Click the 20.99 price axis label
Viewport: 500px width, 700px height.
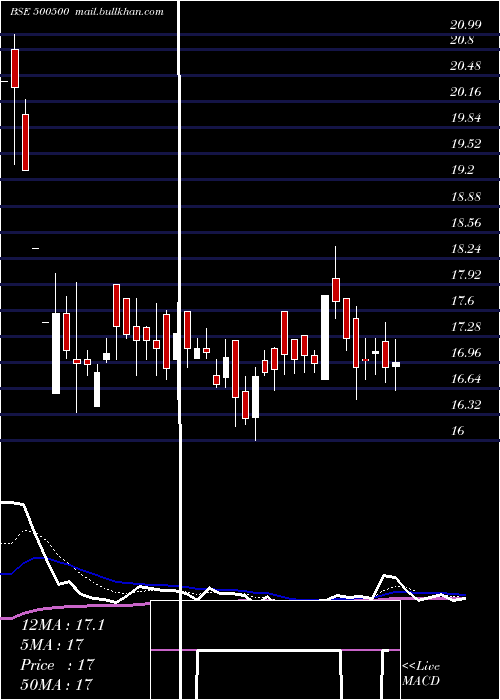[x=466, y=25]
